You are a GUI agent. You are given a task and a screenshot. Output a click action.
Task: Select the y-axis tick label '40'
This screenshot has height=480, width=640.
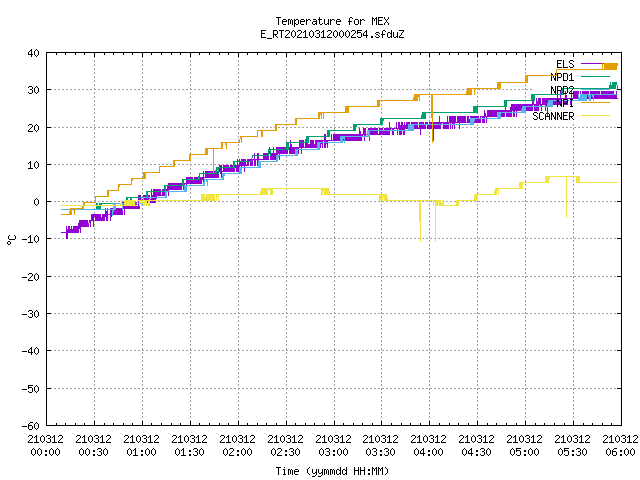pos(33,53)
